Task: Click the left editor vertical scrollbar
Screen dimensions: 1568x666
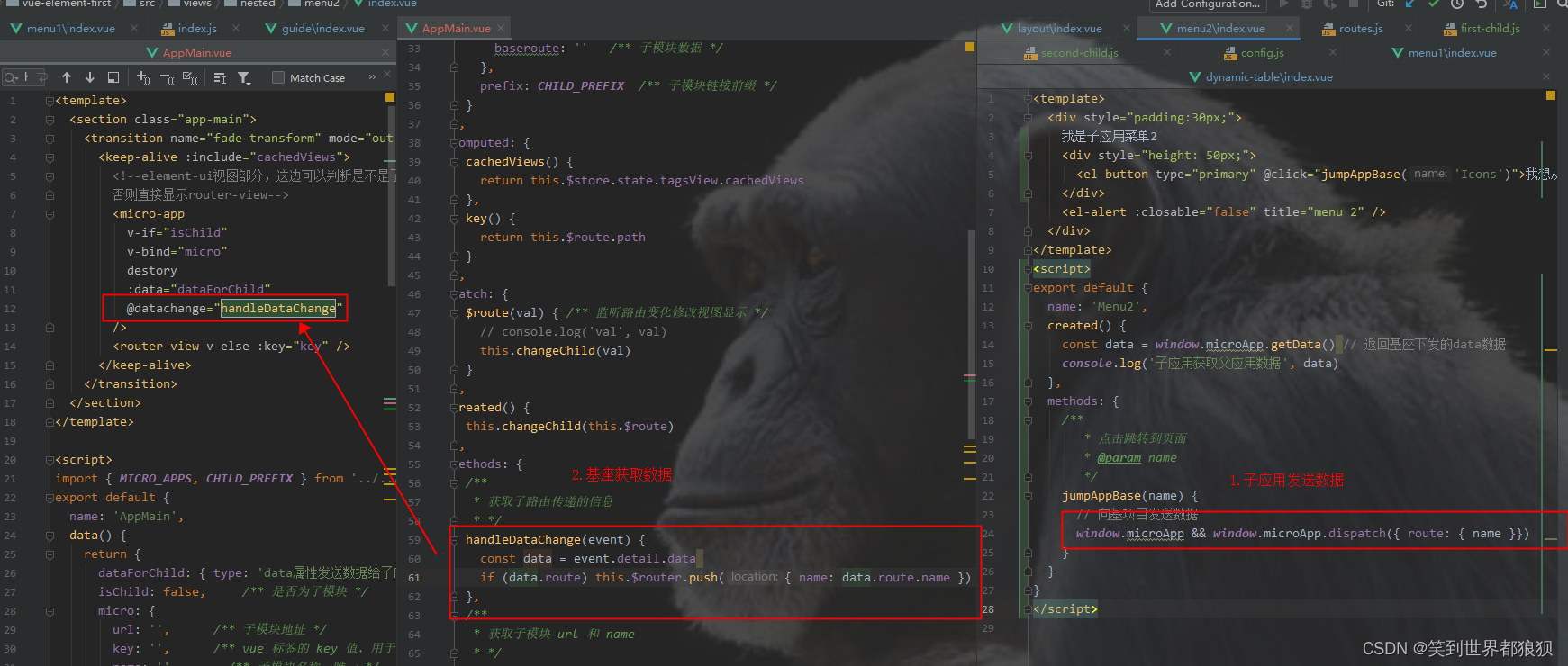Action: point(392,196)
